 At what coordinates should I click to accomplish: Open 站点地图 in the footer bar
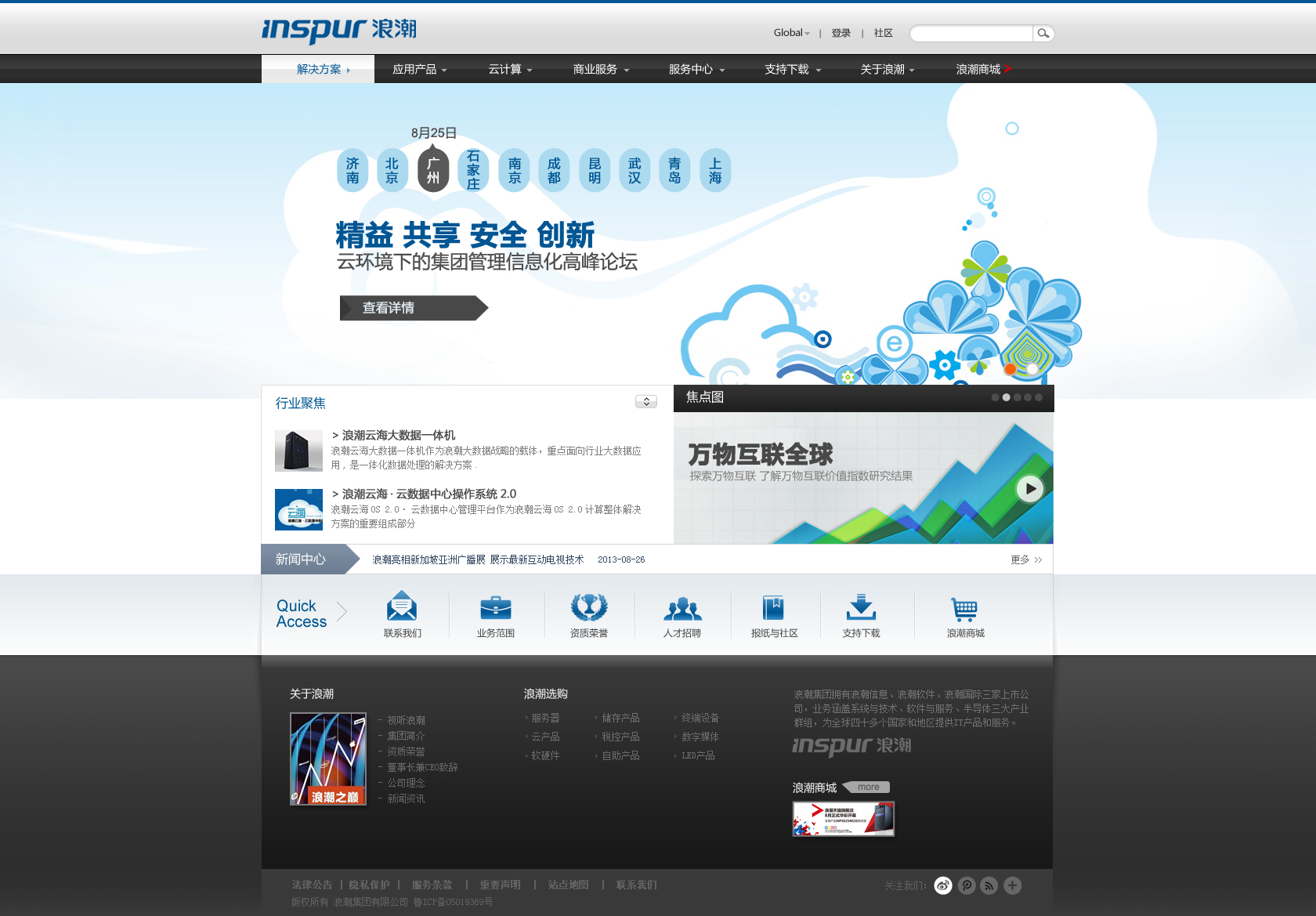click(x=568, y=885)
